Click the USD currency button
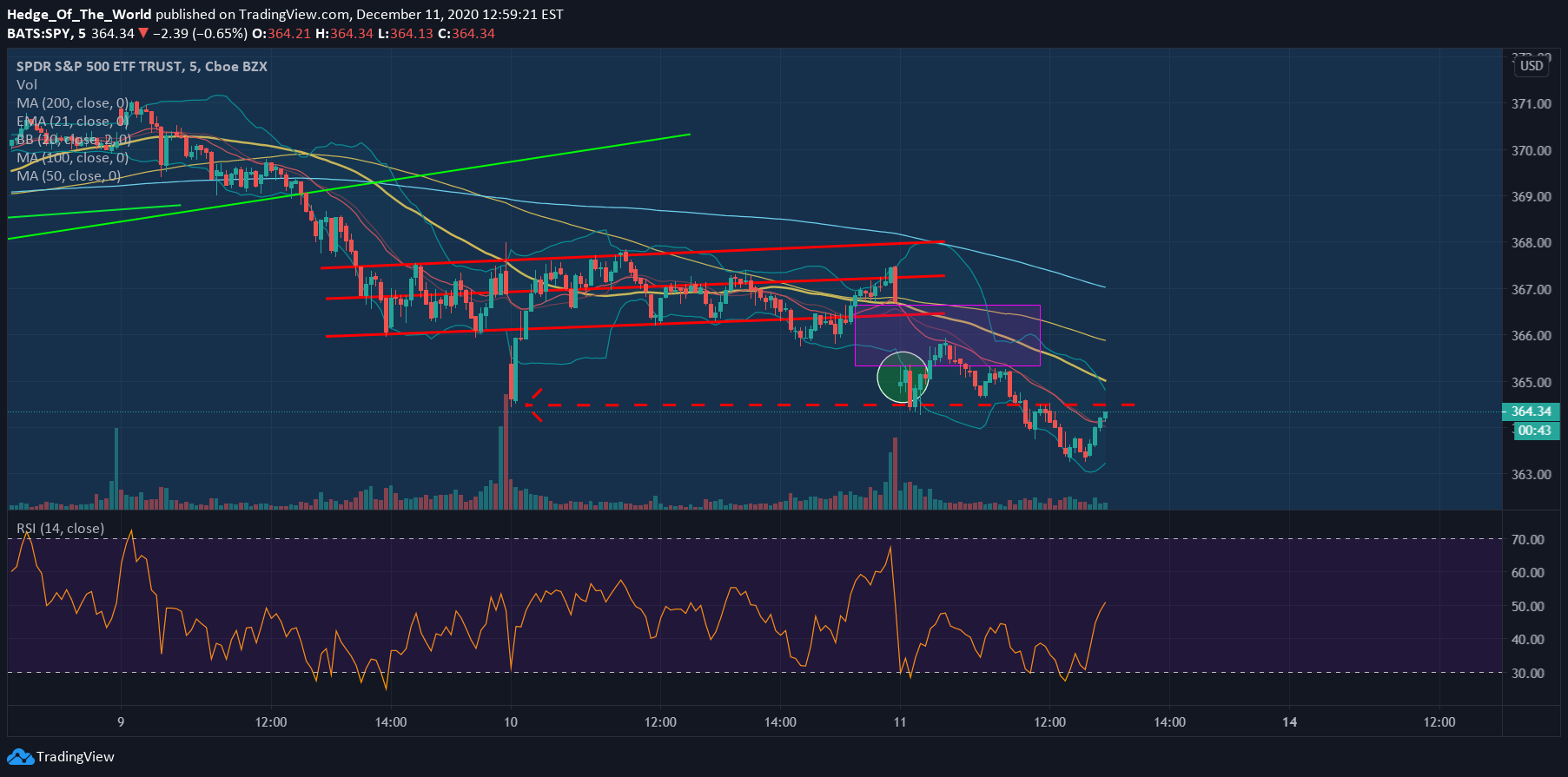This screenshot has height=777, width=1568. [x=1532, y=66]
